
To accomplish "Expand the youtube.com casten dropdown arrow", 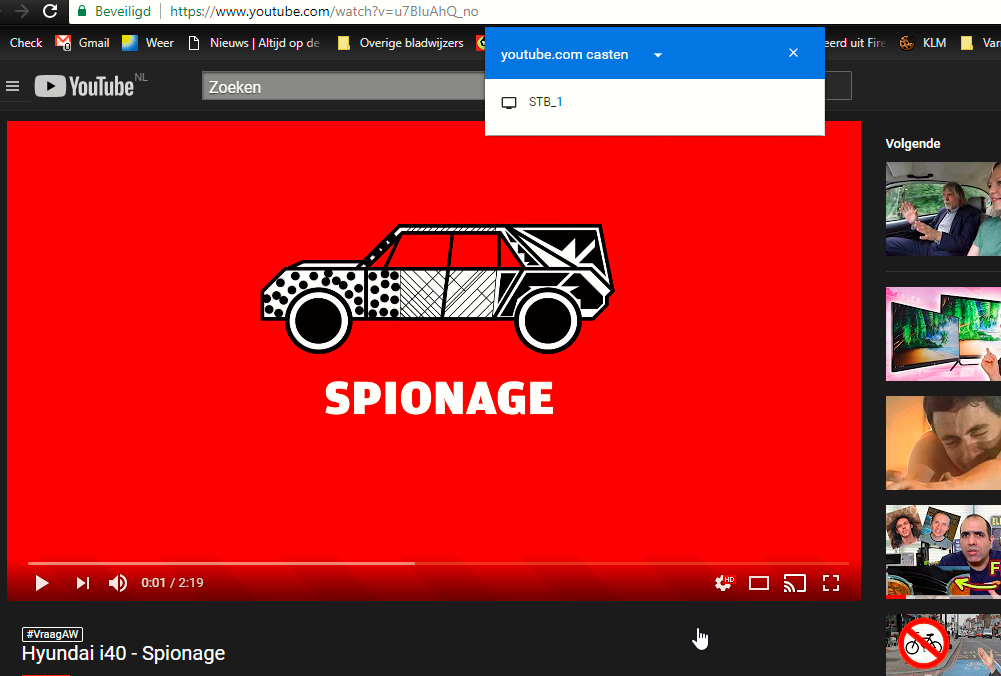I will point(658,55).
